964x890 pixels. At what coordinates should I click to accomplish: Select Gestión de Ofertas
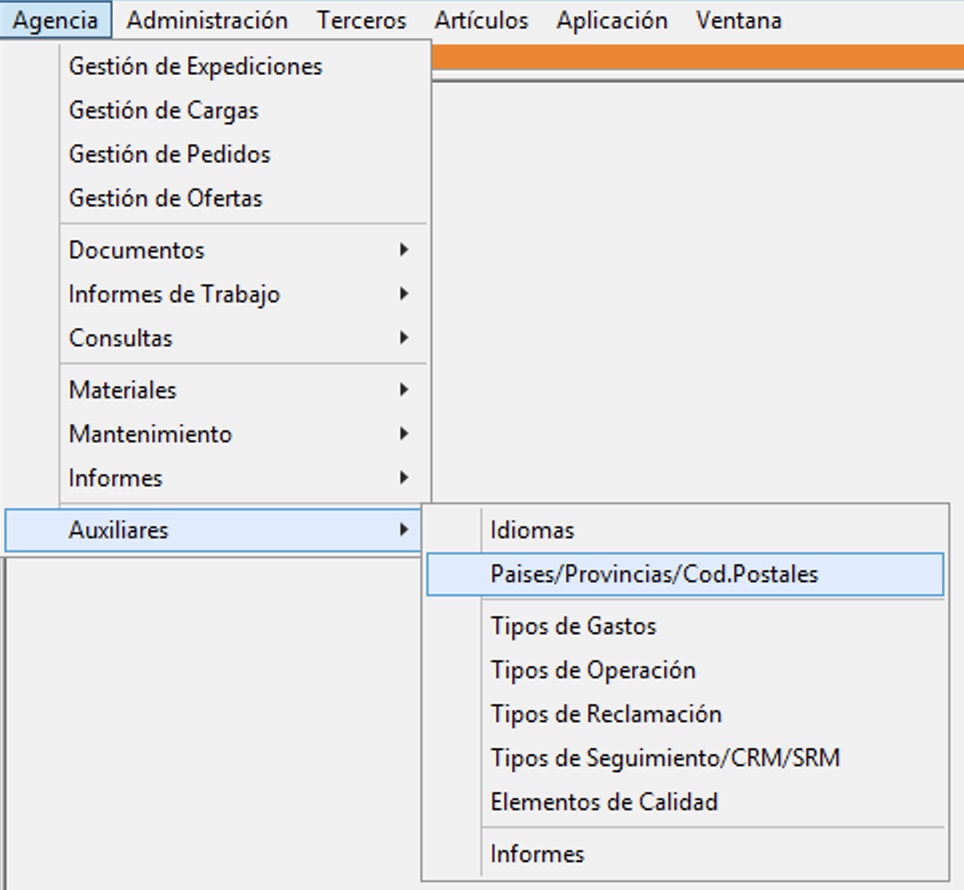pyautogui.click(x=166, y=199)
